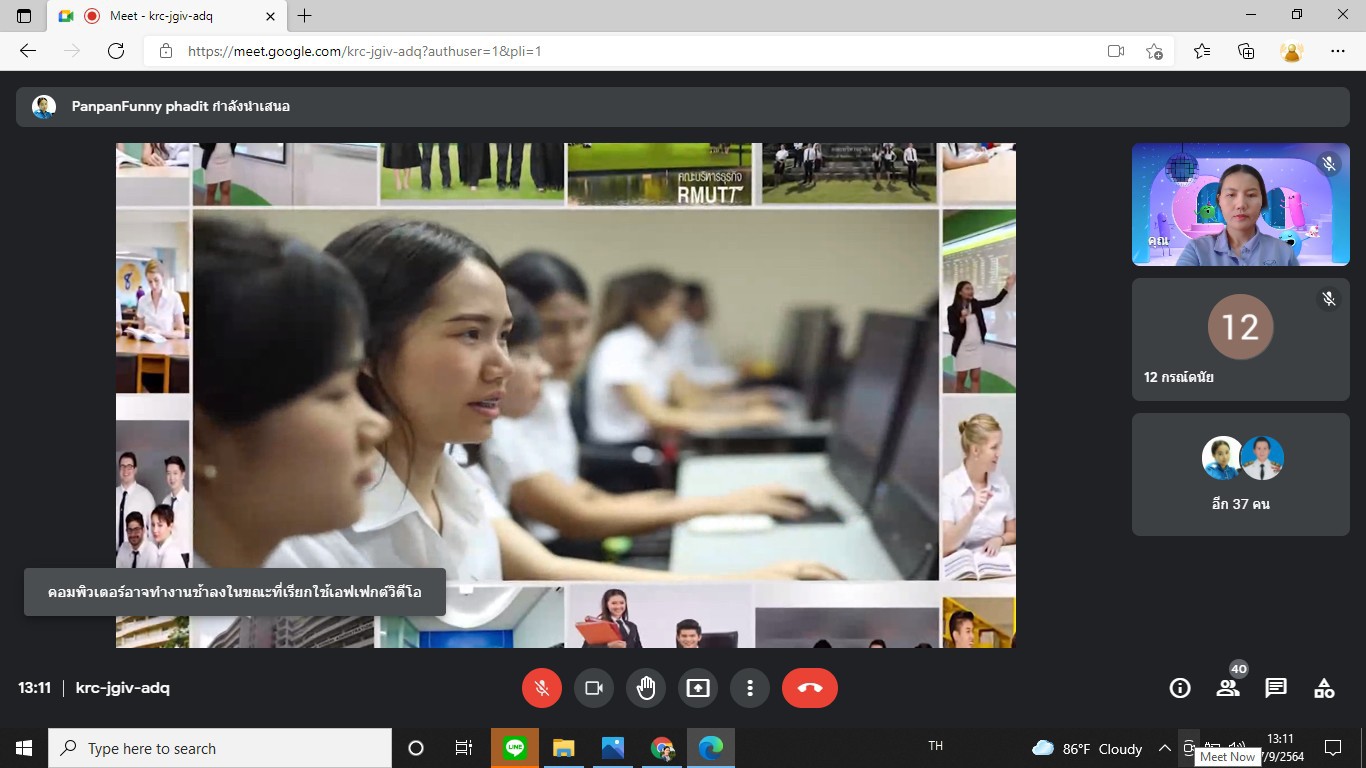Open Edge settings and more ellipsis menu
Screen dimensions: 1366x768
coord(1338,51)
